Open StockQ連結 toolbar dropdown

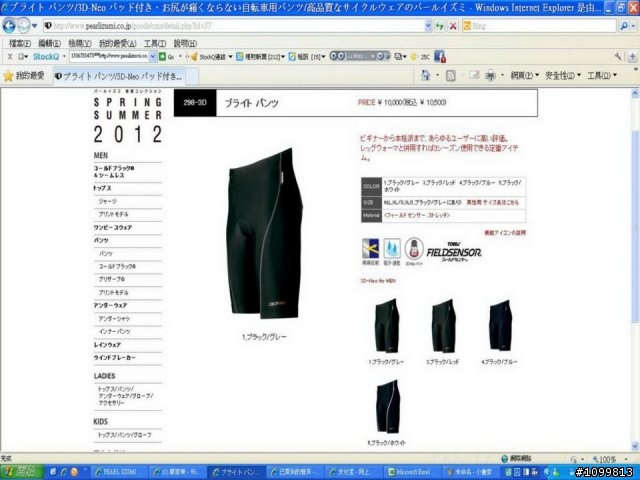point(212,57)
